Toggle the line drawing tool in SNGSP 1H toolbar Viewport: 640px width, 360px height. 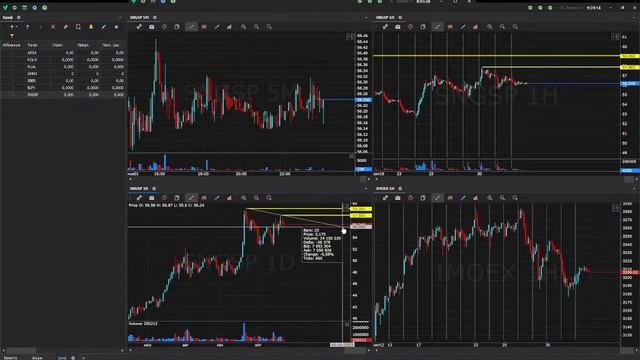click(x=437, y=27)
